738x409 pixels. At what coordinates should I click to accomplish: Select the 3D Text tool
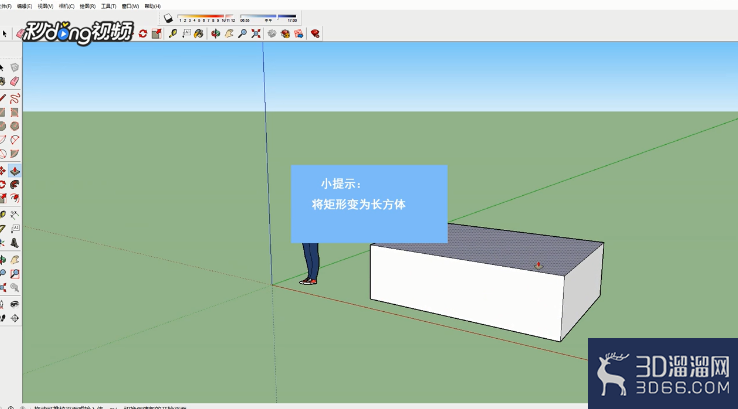click(15, 243)
